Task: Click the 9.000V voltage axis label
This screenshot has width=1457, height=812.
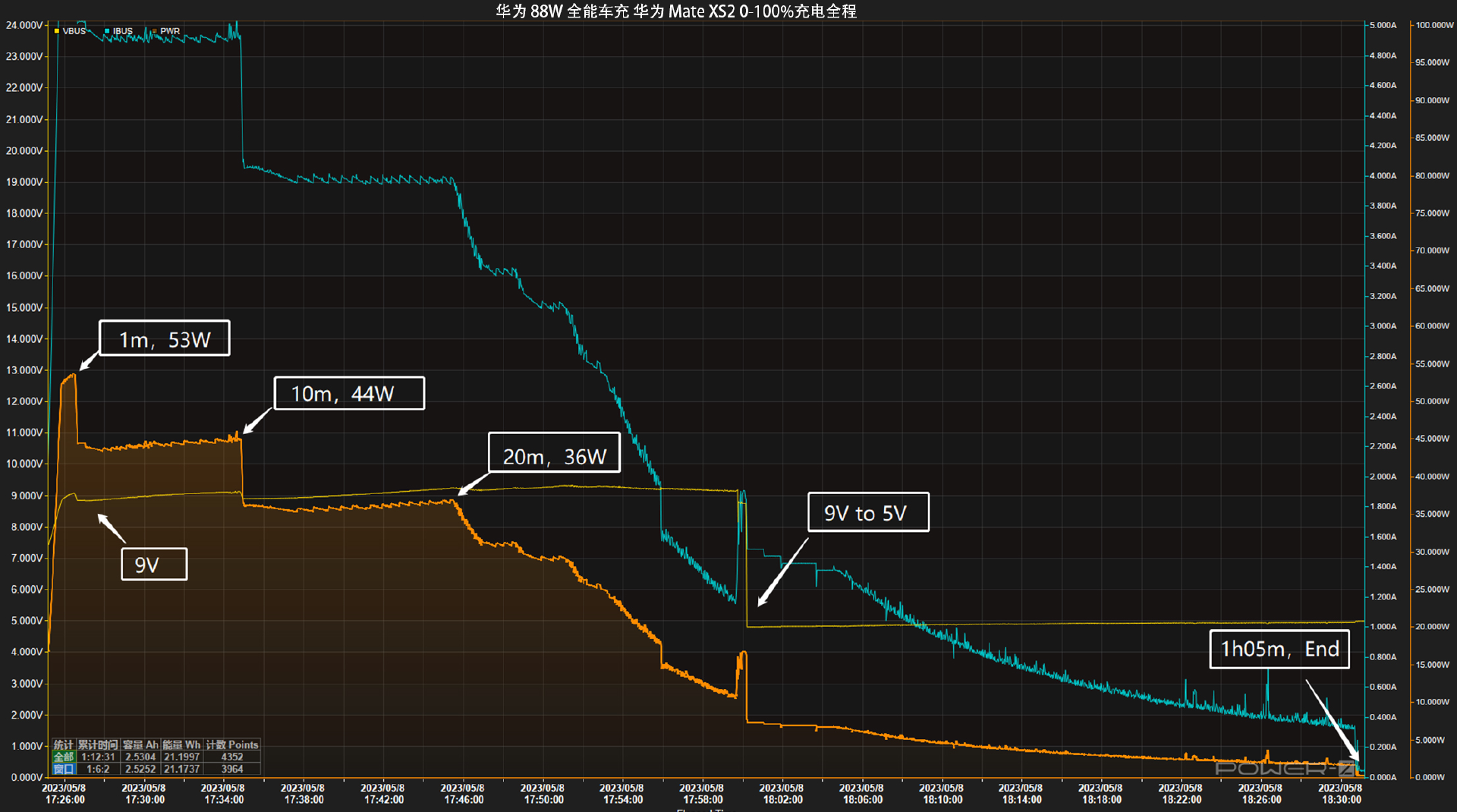Action: [27, 496]
